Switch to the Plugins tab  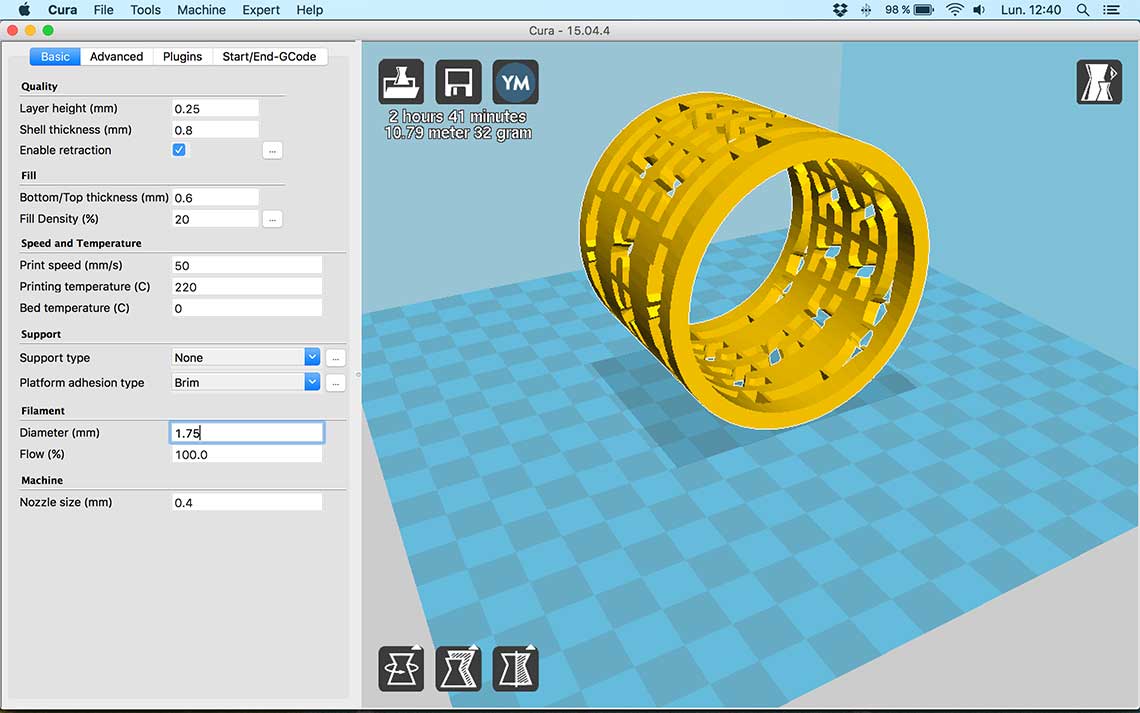point(182,56)
